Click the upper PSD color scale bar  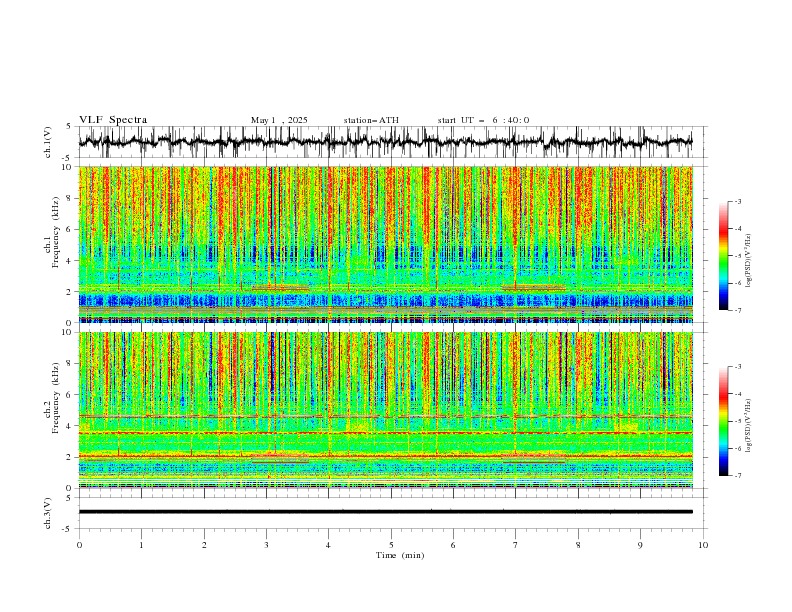tap(723, 256)
